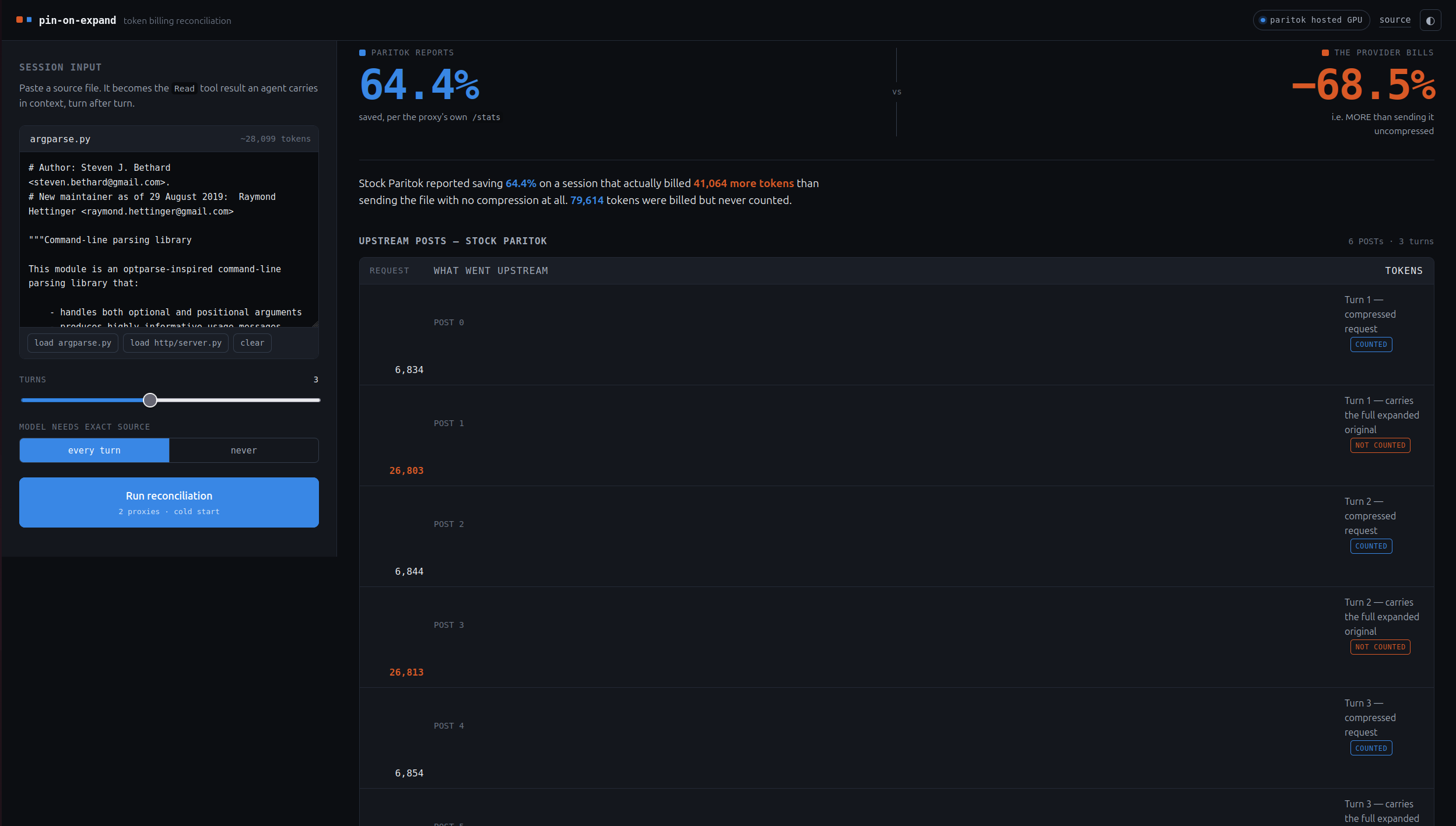The image size is (1456, 826).
Task: Click the "~28,099 tokens" count
Action: pos(276,139)
